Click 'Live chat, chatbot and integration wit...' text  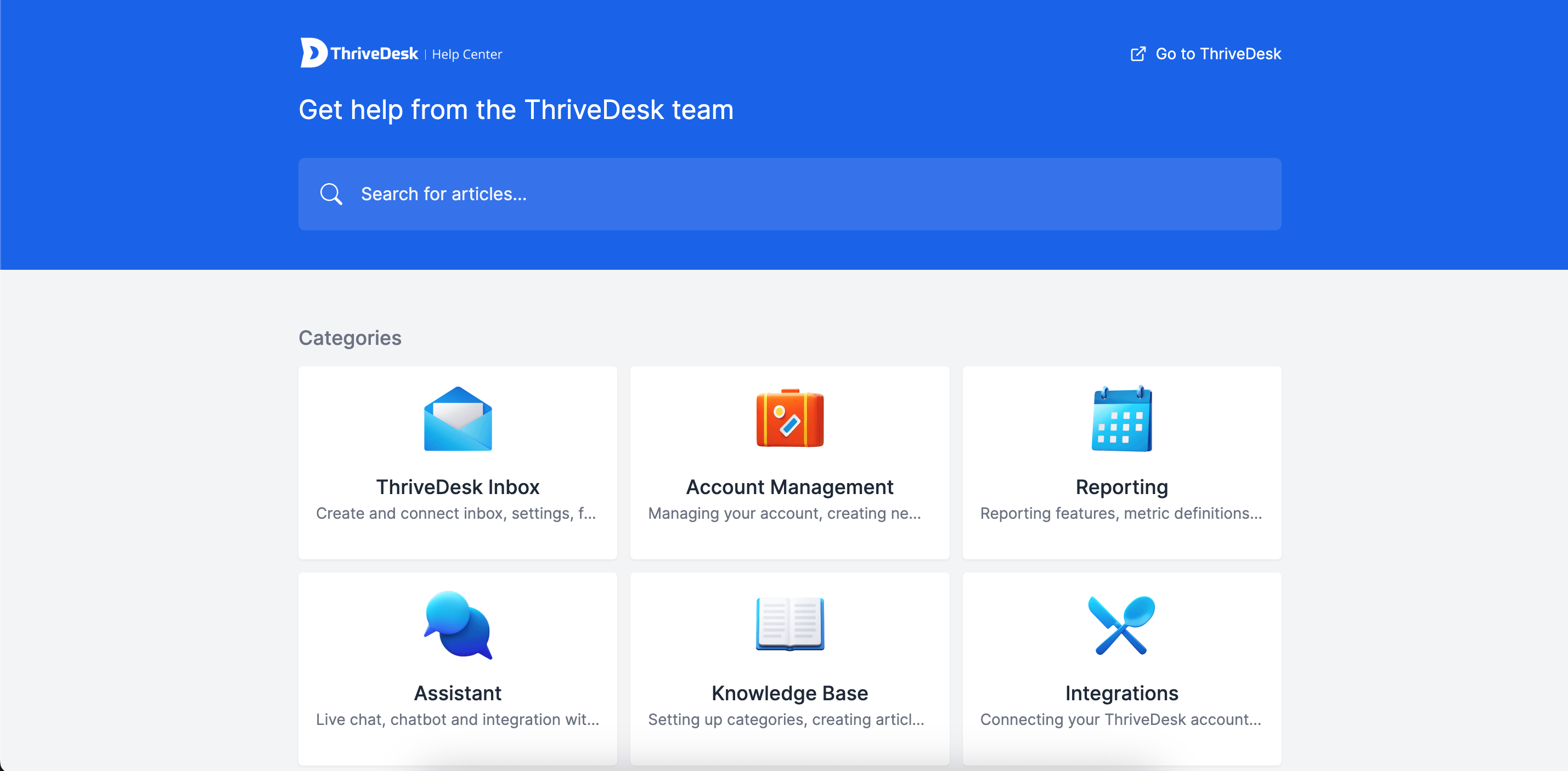[x=458, y=719]
